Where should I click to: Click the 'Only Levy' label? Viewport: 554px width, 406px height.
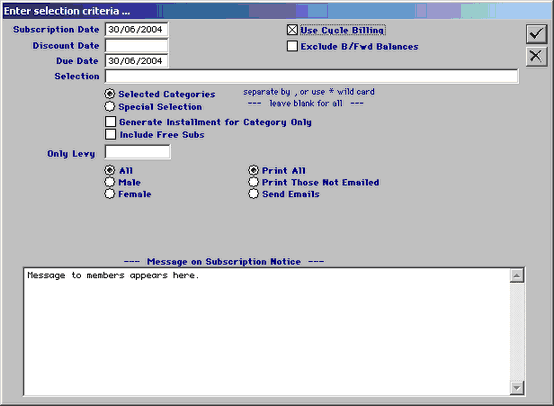(71, 154)
